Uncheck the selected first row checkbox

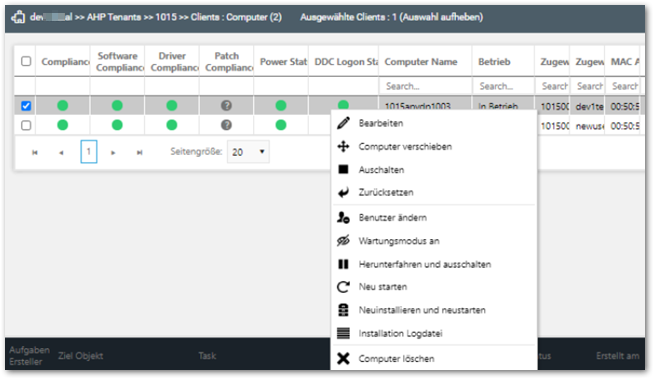pyautogui.click(x=26, y=105)
